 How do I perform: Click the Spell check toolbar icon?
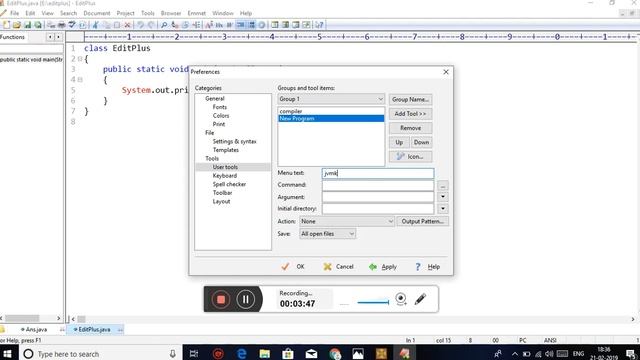pos(72,25)
